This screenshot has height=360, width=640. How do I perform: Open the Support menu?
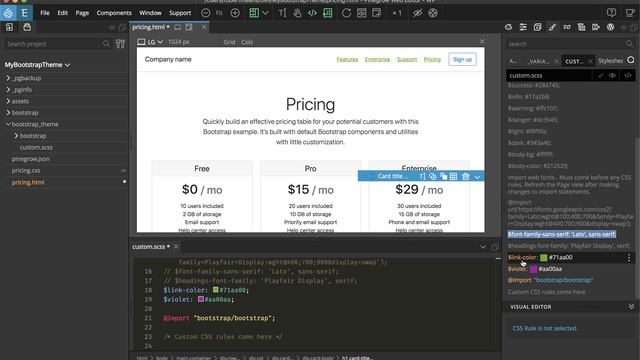180,13
